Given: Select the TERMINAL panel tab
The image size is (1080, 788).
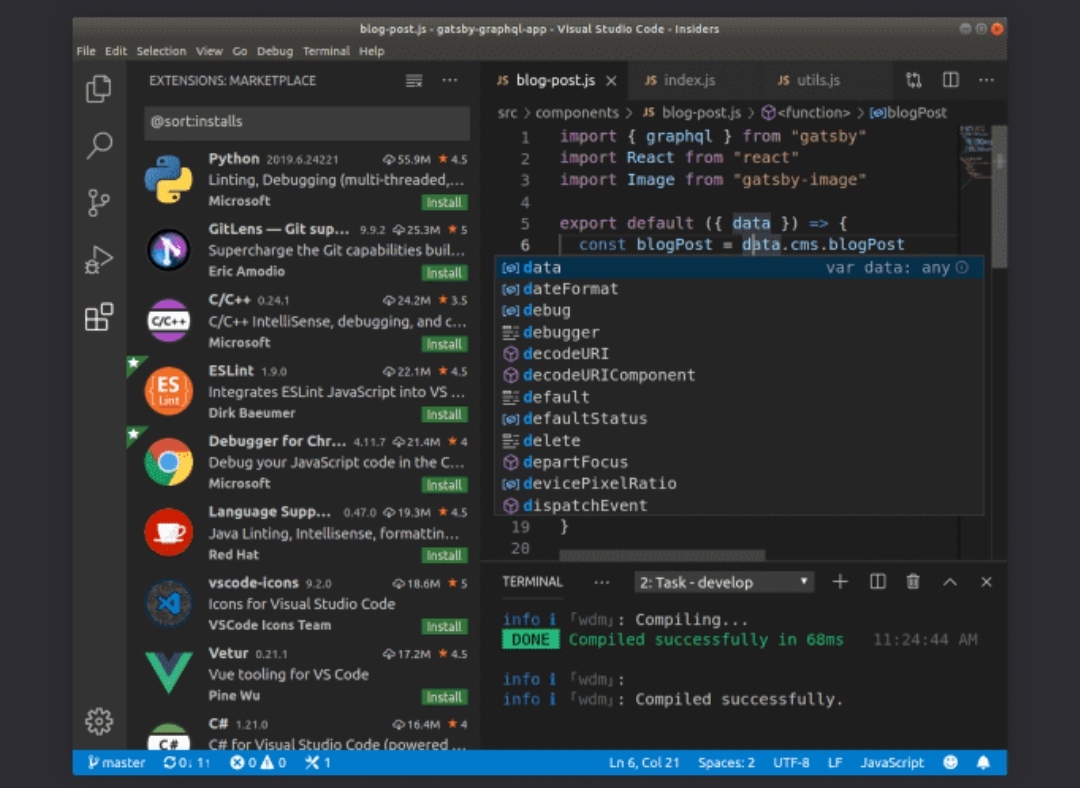Looking at the screenshot, I should click(532, 582).
